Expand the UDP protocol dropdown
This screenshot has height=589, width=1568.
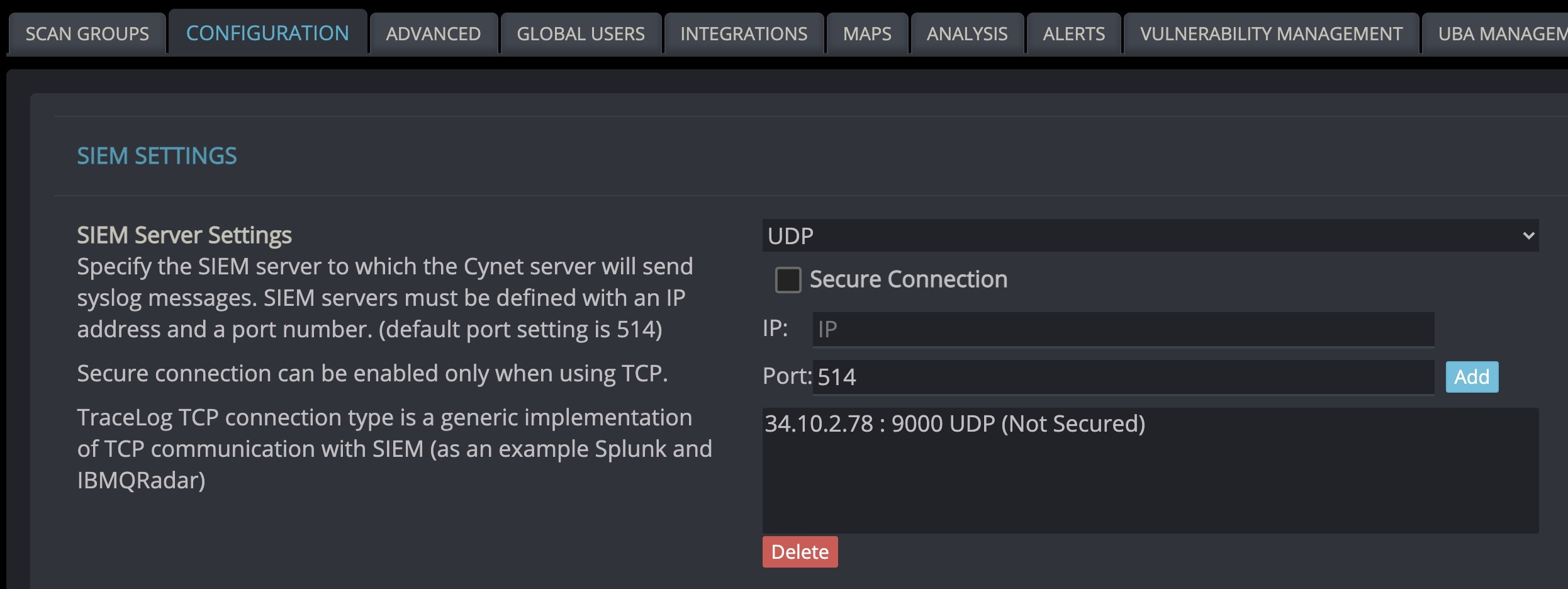[x=1150, y=235]
